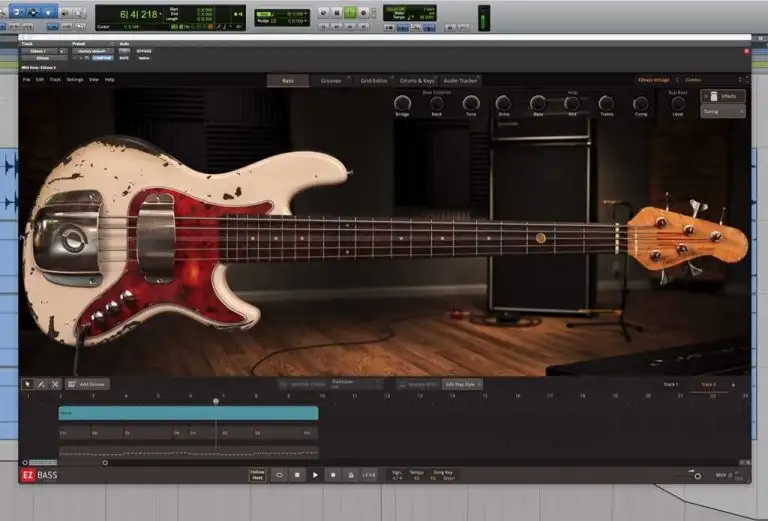
Task: Click the EZbass stop button
Action: point(297,475)
